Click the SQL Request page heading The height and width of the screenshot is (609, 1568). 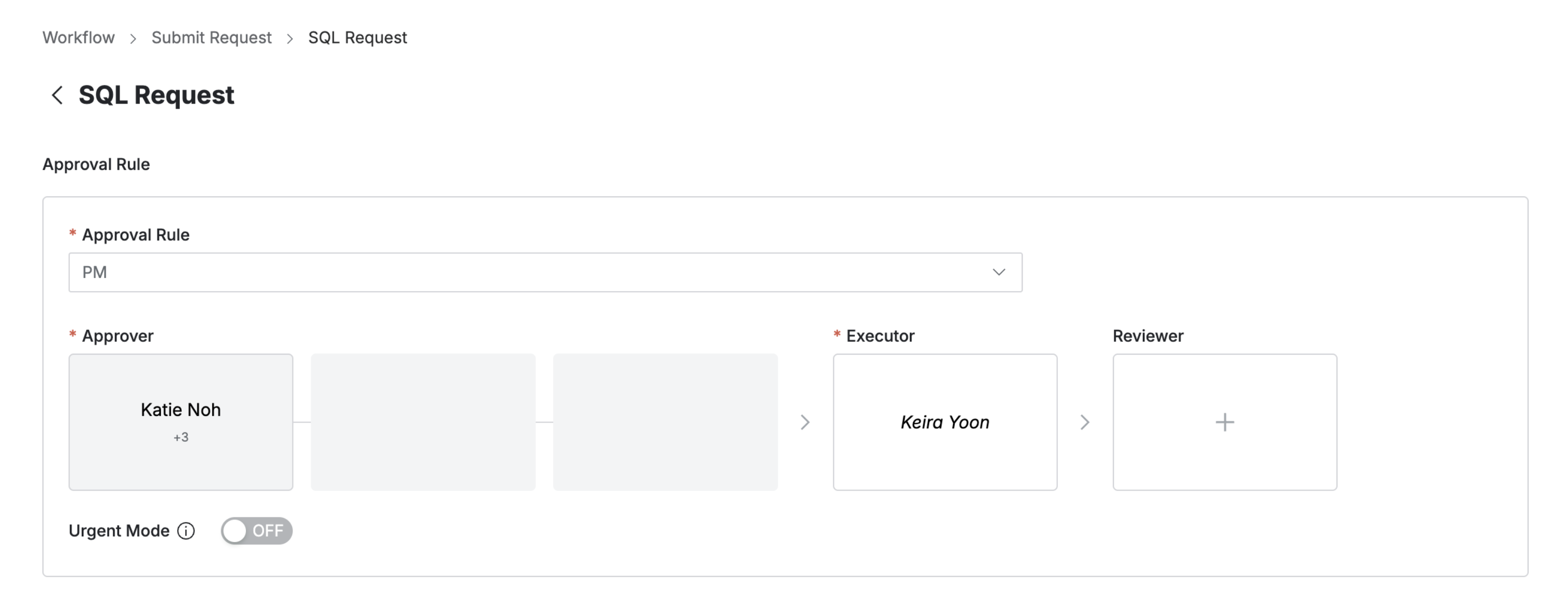click(x=156, y=95)
